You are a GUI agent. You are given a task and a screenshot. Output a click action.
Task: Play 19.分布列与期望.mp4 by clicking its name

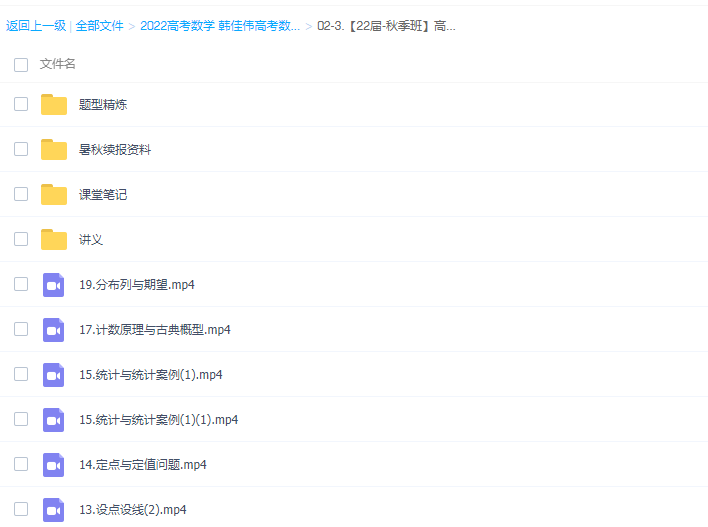click(136, 285)
